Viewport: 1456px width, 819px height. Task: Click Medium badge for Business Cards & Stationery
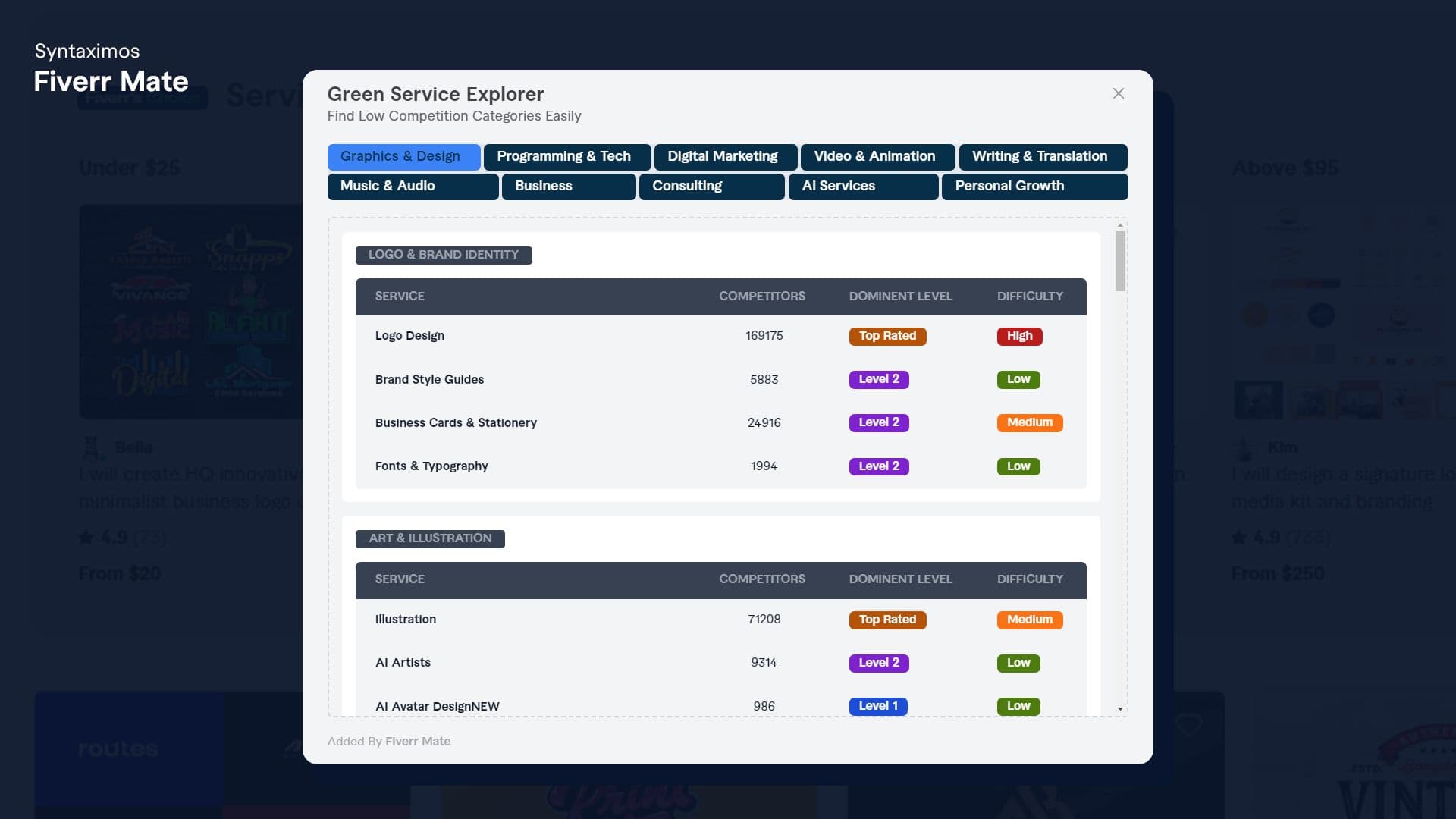point(1030,422)
